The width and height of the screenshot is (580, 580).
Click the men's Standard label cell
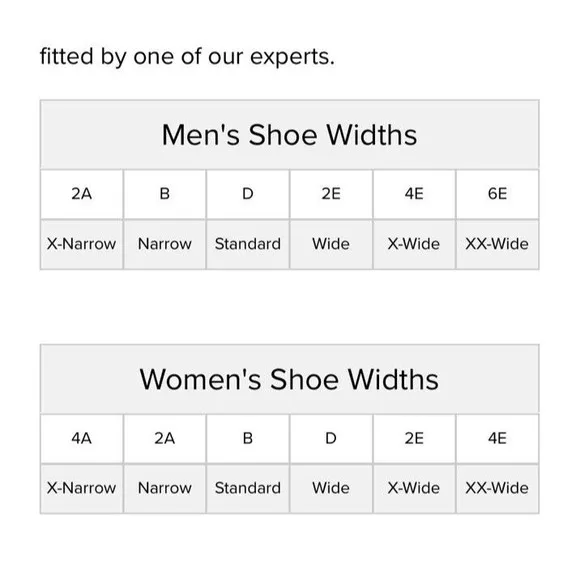[248, 245]
